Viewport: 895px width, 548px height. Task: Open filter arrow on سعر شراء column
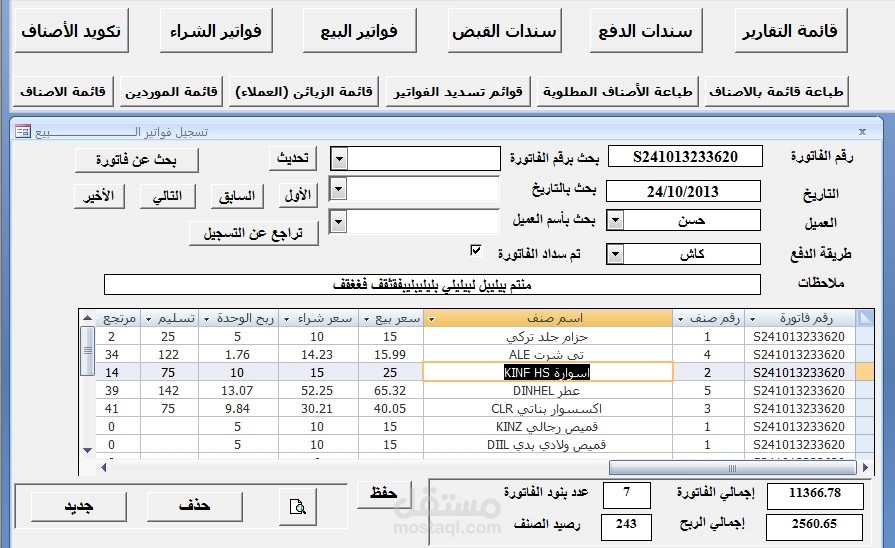[287, 319]
